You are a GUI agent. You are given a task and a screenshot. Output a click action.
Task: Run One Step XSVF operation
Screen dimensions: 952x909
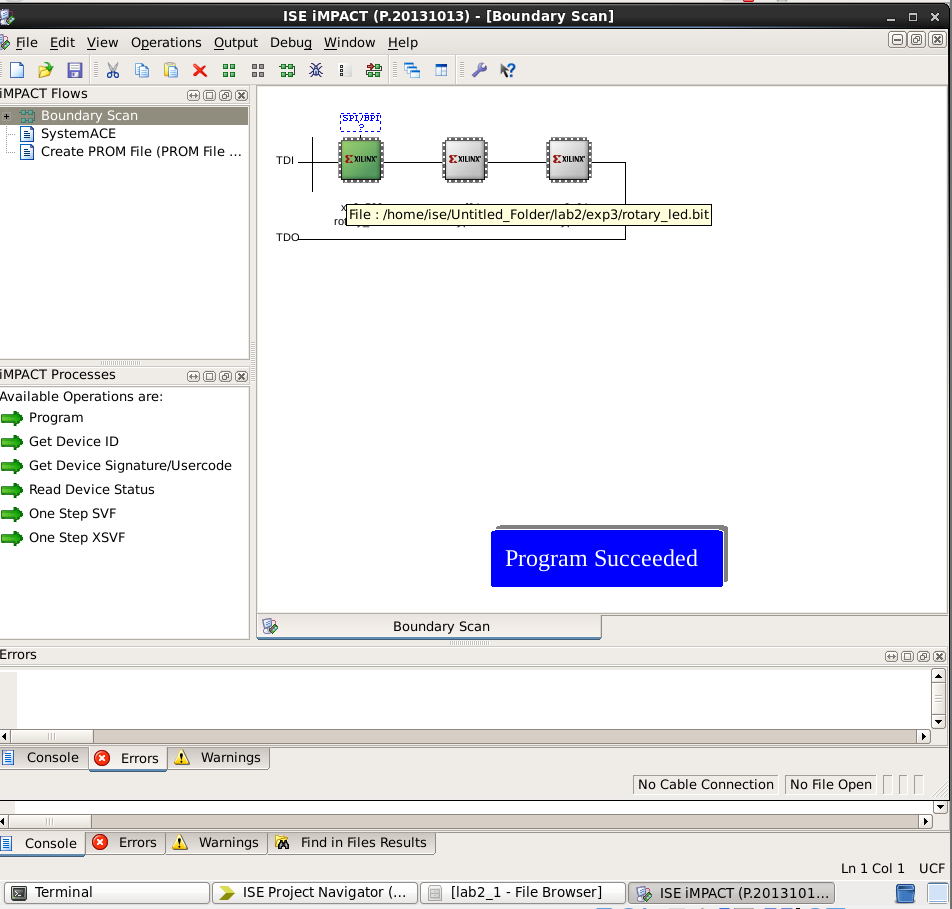[x=76, y=537]
